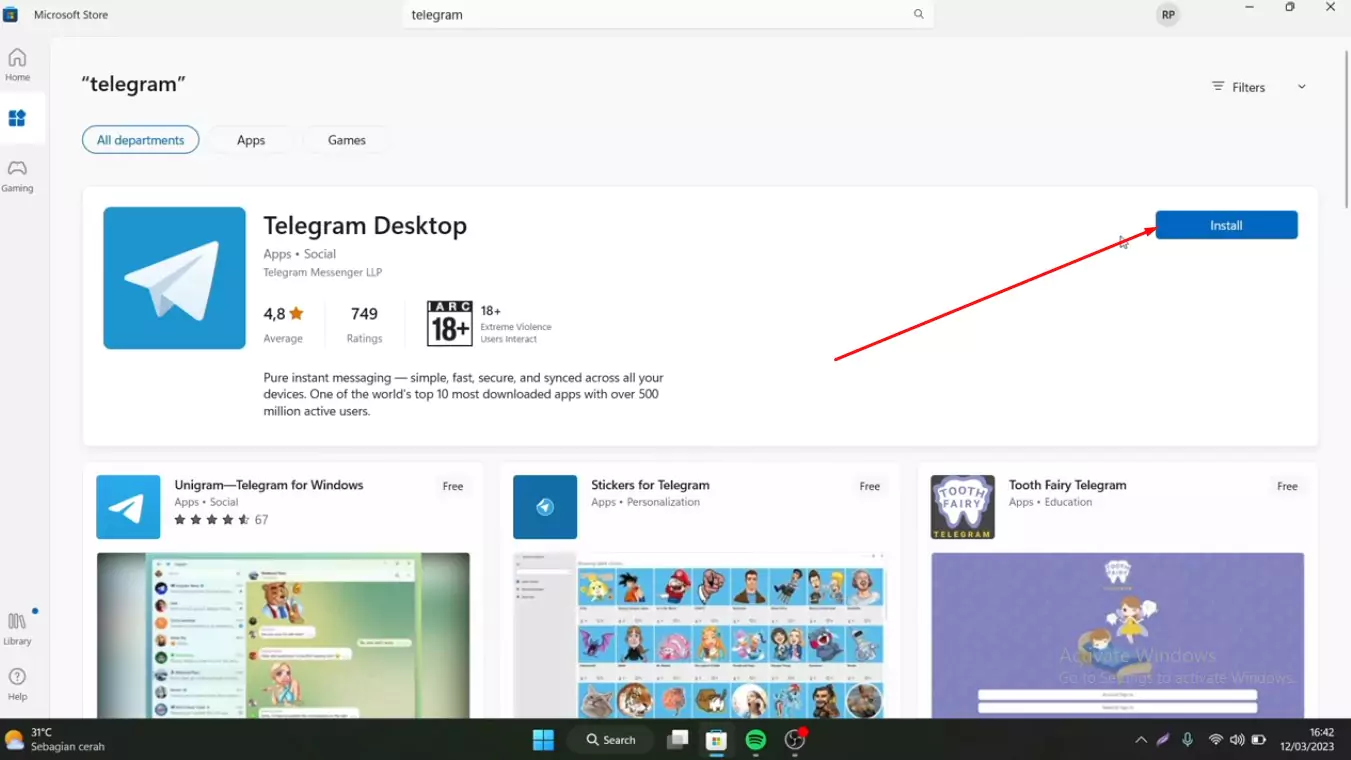This screenshot has width=1351, height=760.
Task: Click the Apps • Social text under Telegram Desktop
Action: coord(300,254)
